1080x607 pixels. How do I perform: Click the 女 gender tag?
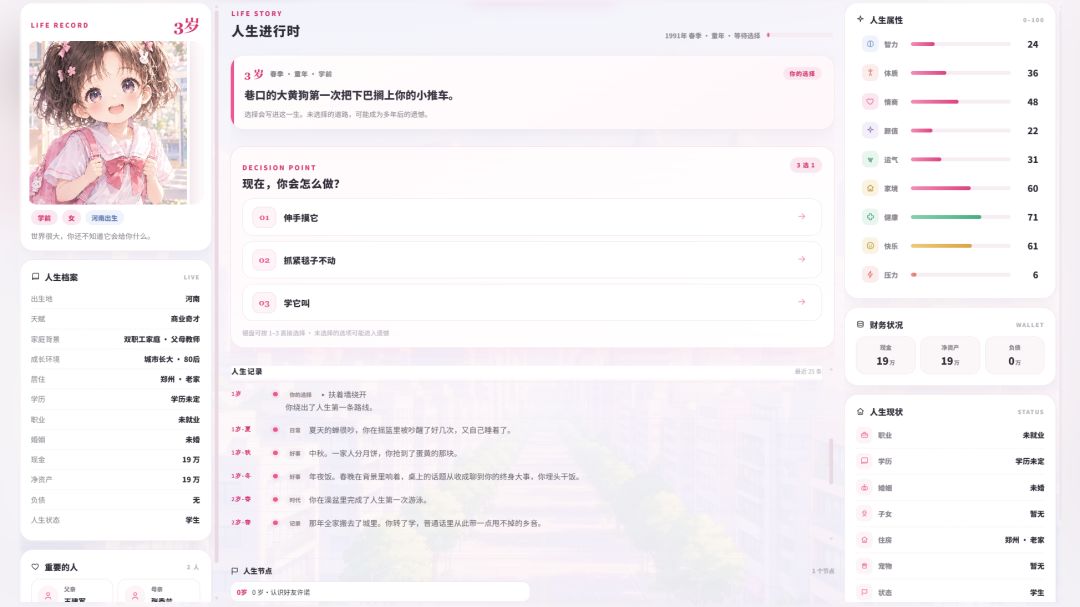point(71,218)
